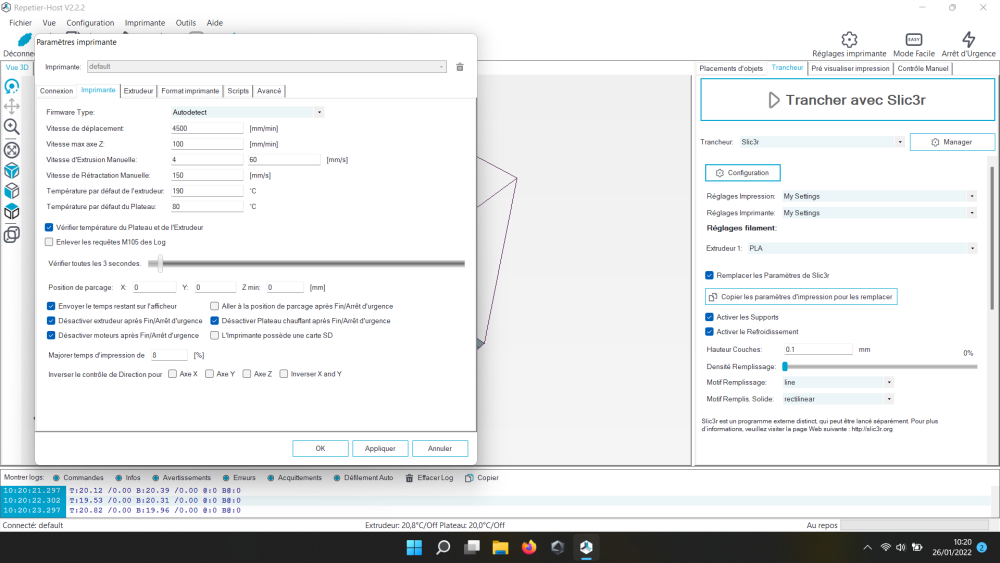Delete printer config with trash icon
1000x563 pixels.
coord(460,67)
